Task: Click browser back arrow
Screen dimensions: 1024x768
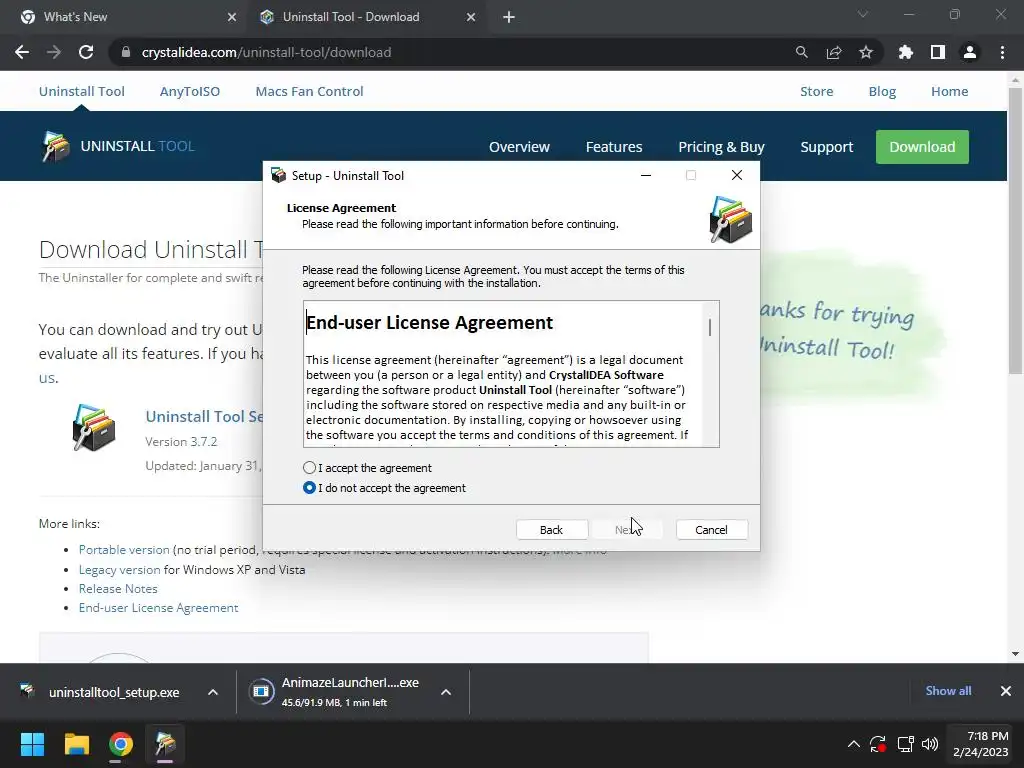Action: [x=22, y=52]
